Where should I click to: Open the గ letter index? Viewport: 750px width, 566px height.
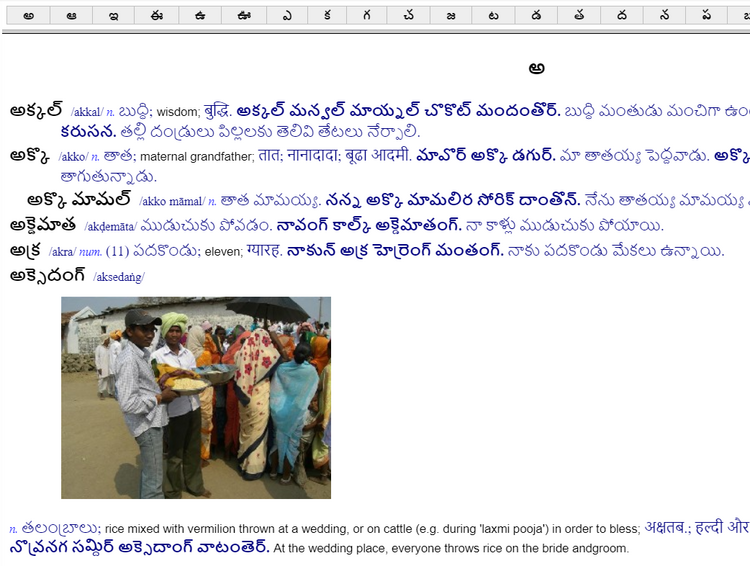[366, 15]
